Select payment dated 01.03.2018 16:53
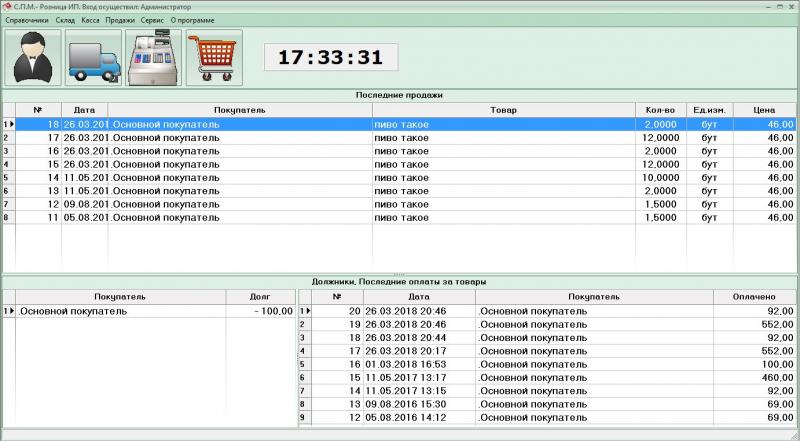 click(x=547, y=364)
